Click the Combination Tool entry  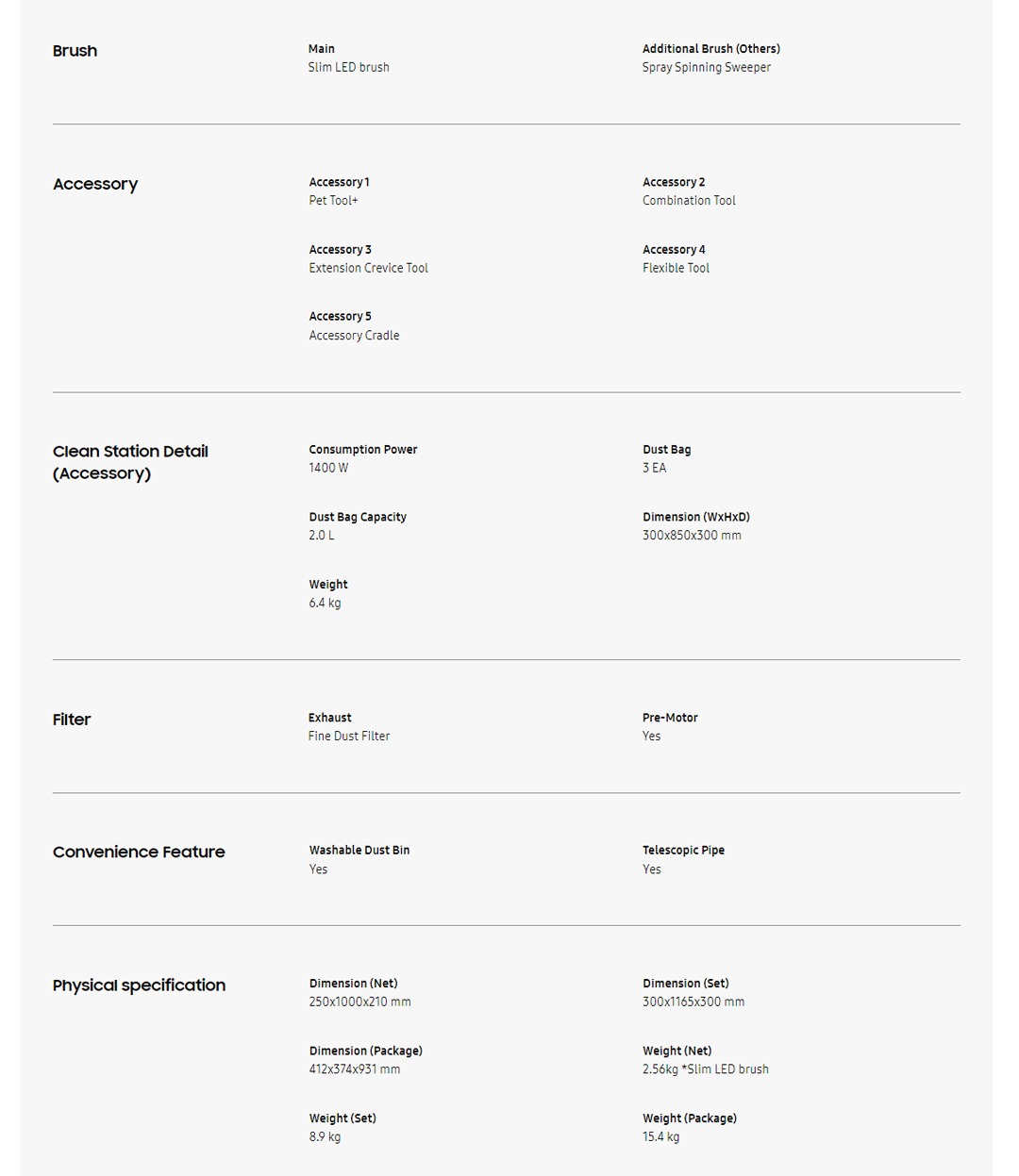point(689,201)
